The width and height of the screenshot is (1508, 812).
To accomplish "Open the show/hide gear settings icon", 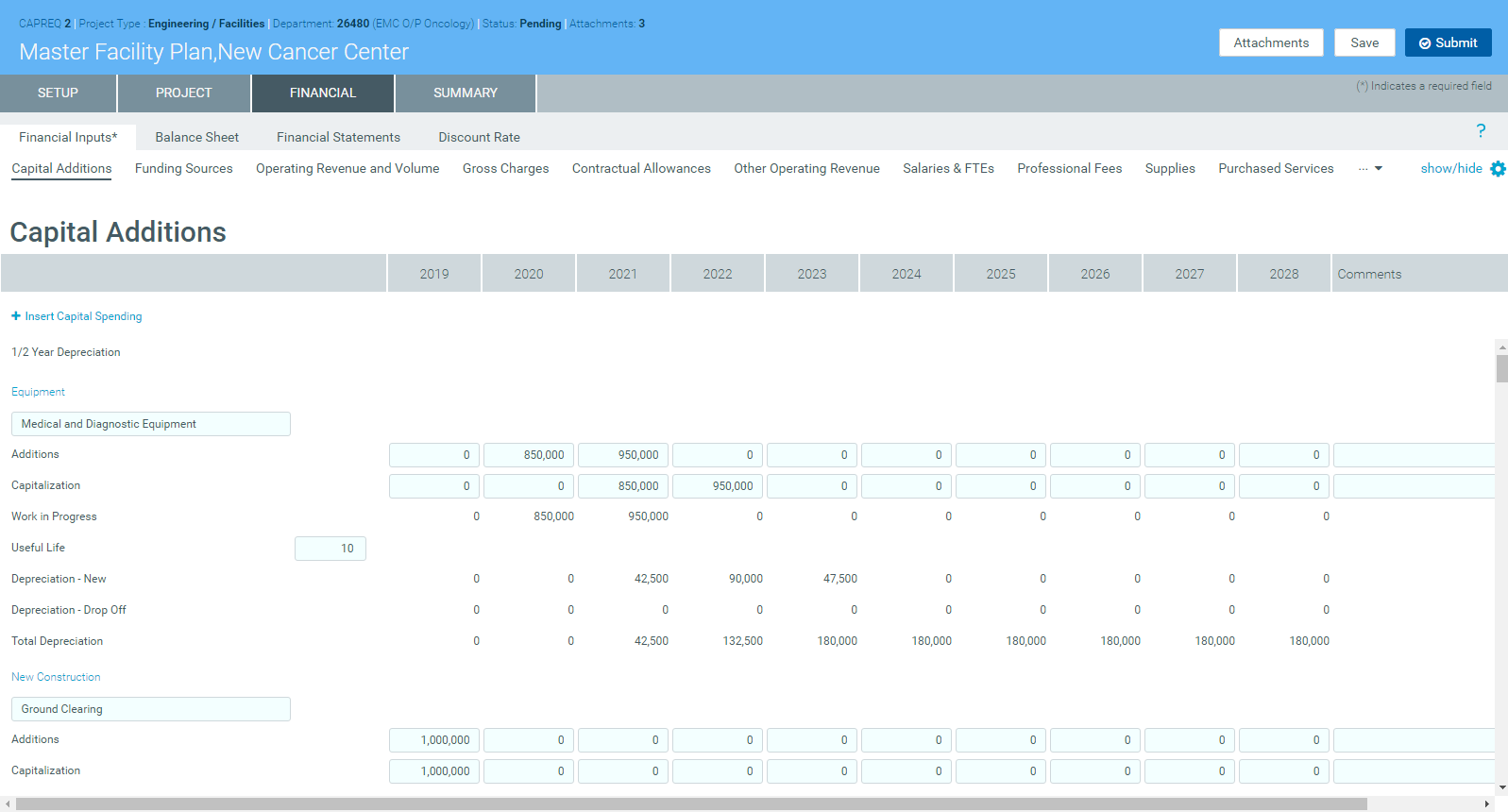I will pyautogui.click(x=1498, y=169).
